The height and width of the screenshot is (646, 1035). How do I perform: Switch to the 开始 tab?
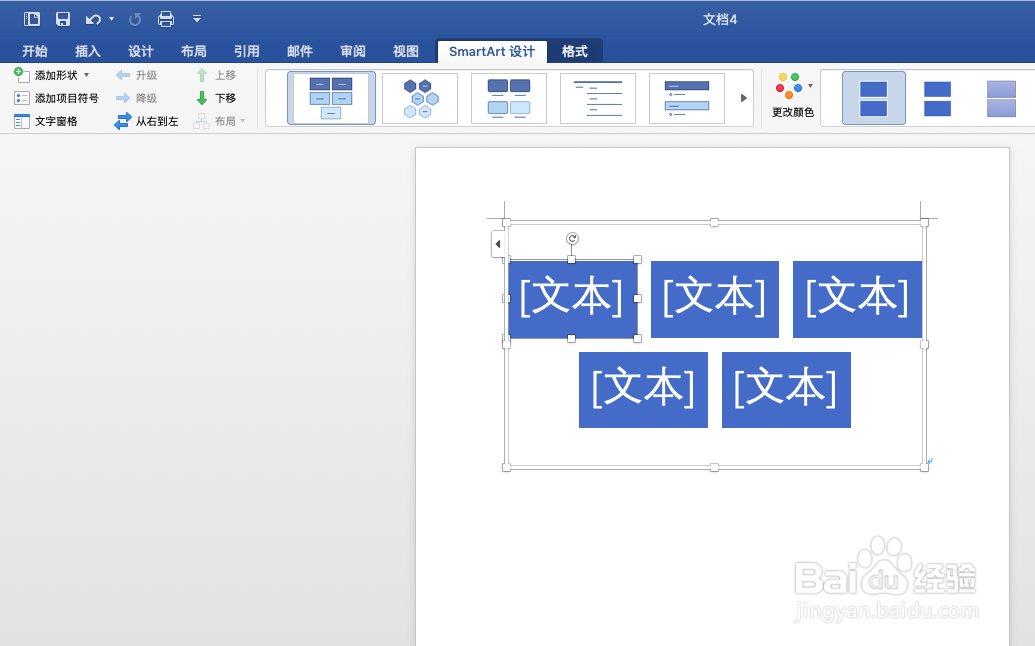click(34, 51)
